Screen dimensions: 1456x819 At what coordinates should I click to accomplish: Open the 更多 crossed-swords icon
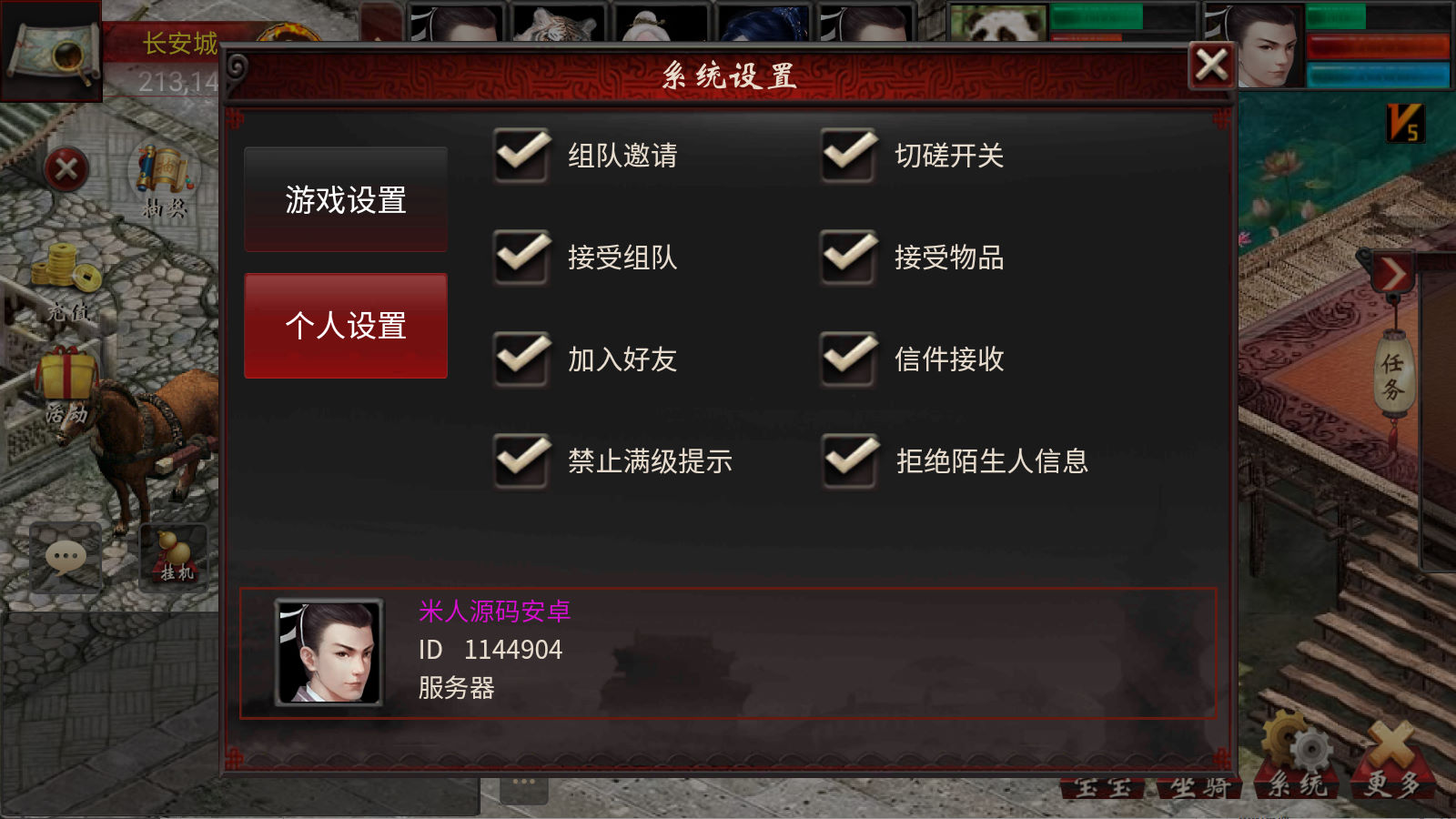click(1392, 759)
